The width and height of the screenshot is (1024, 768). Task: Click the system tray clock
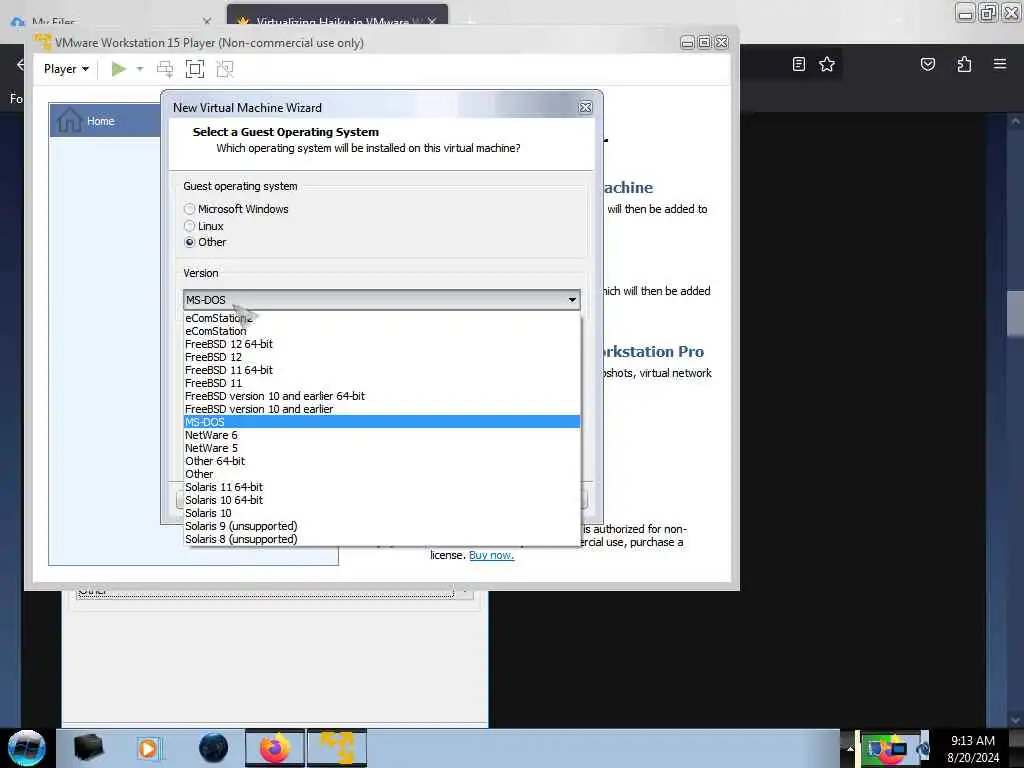tap(973, 749)
